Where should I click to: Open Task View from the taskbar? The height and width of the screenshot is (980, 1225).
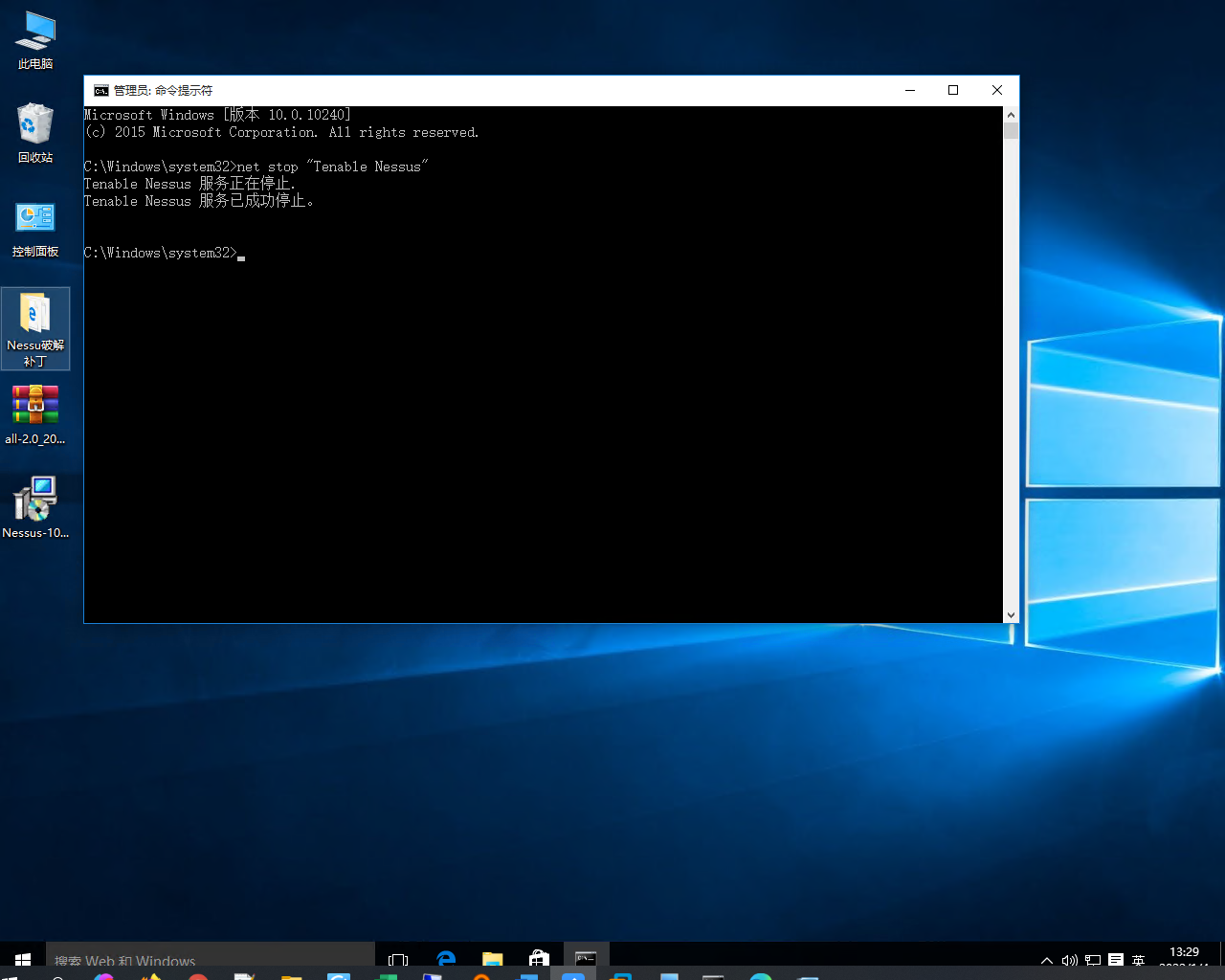pyautogui.click(x=397, y=959)
